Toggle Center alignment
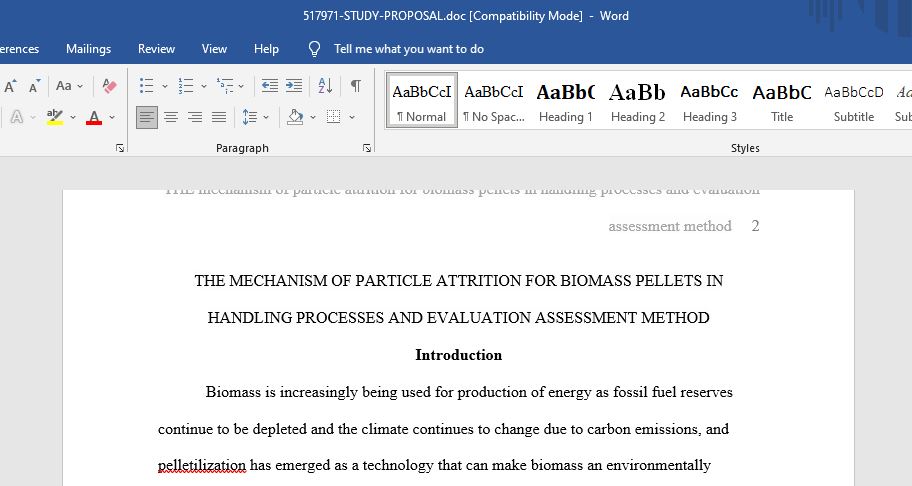This screenshot has width=912, height=486. 171,117
